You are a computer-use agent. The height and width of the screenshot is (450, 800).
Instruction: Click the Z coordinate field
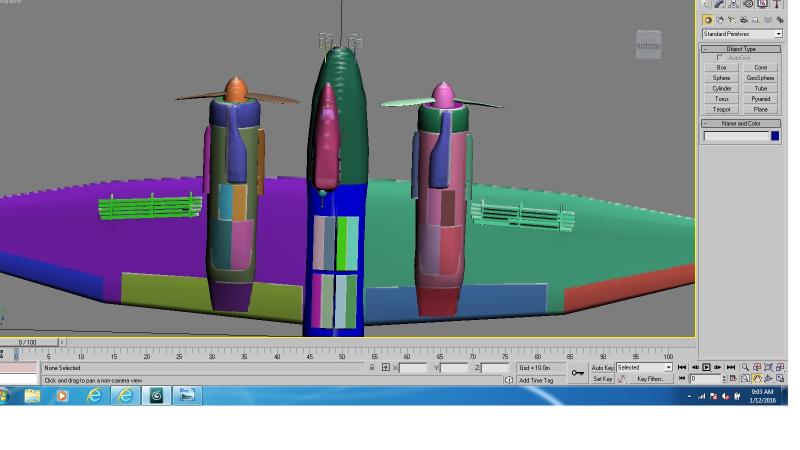click(x=495, y=368)
